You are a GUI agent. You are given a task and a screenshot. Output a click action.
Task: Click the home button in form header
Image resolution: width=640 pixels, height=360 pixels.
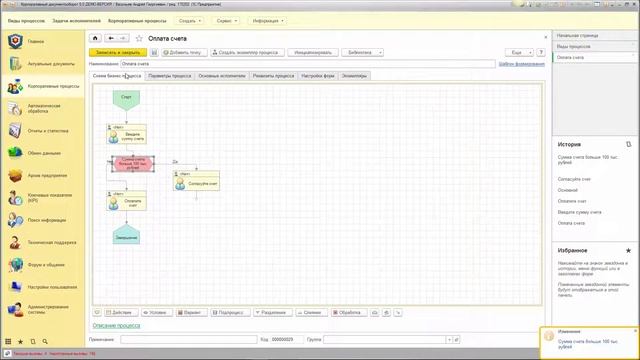95,38
